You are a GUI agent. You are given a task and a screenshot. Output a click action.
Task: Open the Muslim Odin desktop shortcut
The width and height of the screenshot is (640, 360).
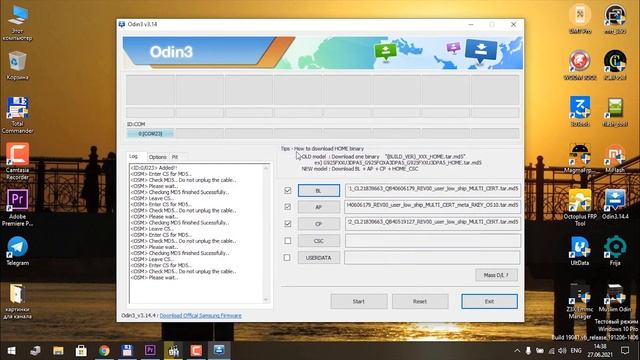click(x=615, y=298)
